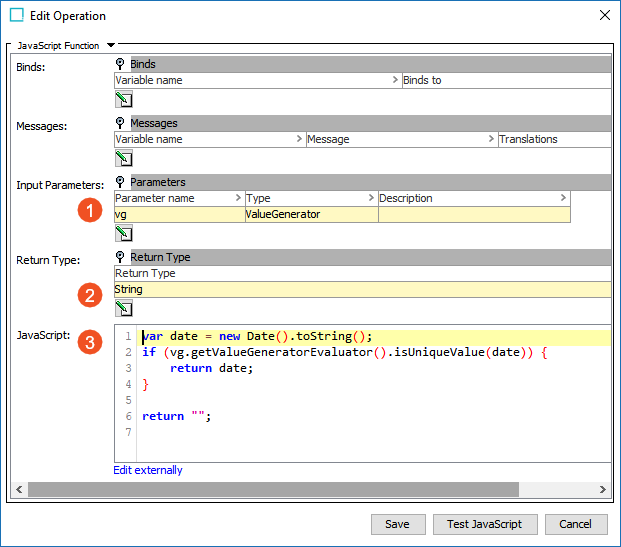Click the edit icon below the Messages table
Image resolution: width=621 pixels, height=547 pixels.
pos(124,158)
